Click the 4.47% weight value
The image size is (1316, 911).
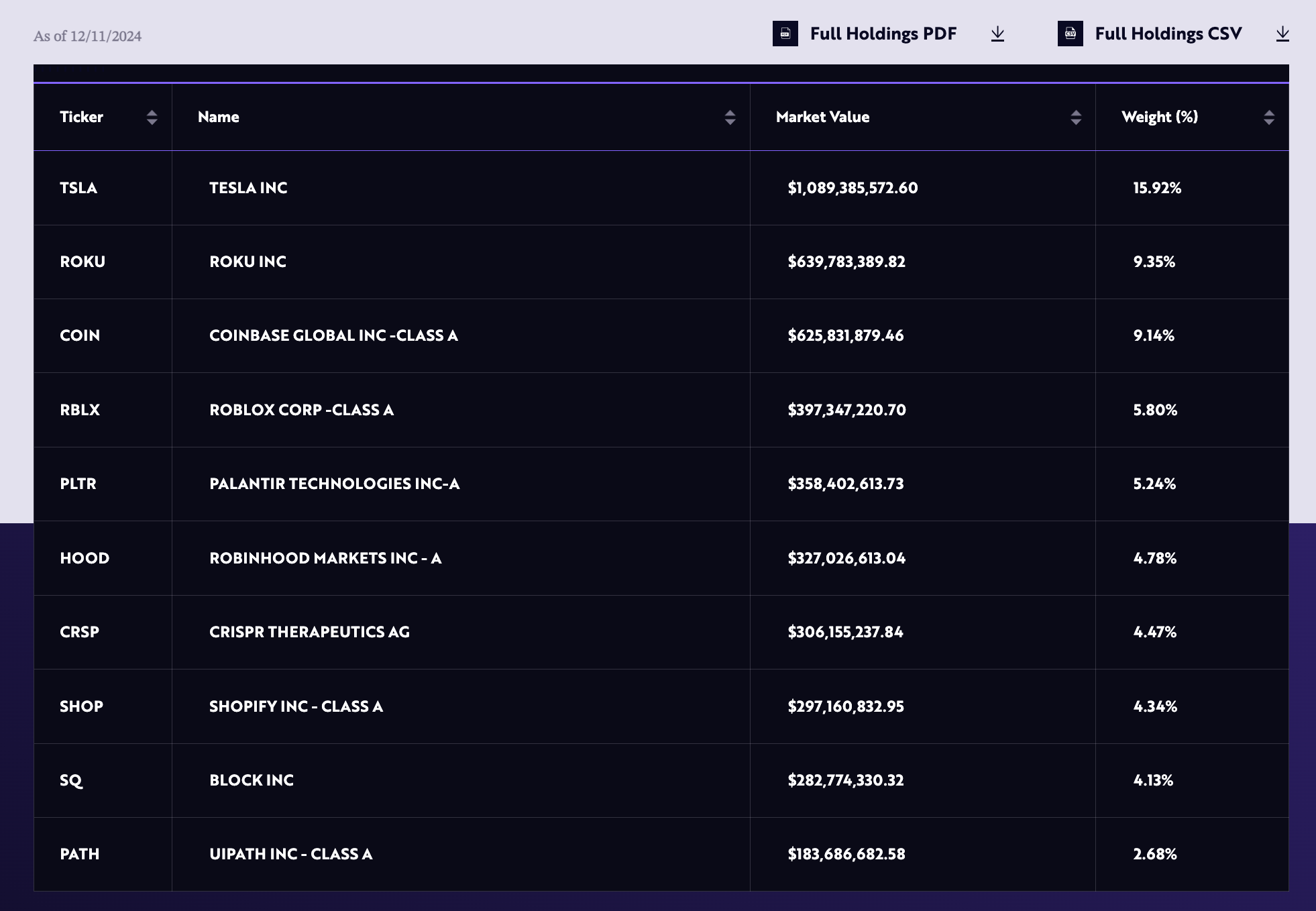point(1155,632)
